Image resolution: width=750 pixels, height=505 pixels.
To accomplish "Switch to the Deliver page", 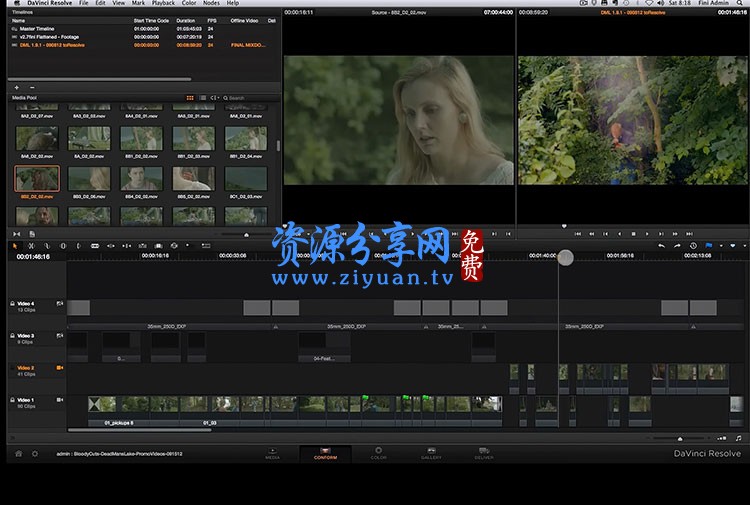I will [x=484, y=453].
